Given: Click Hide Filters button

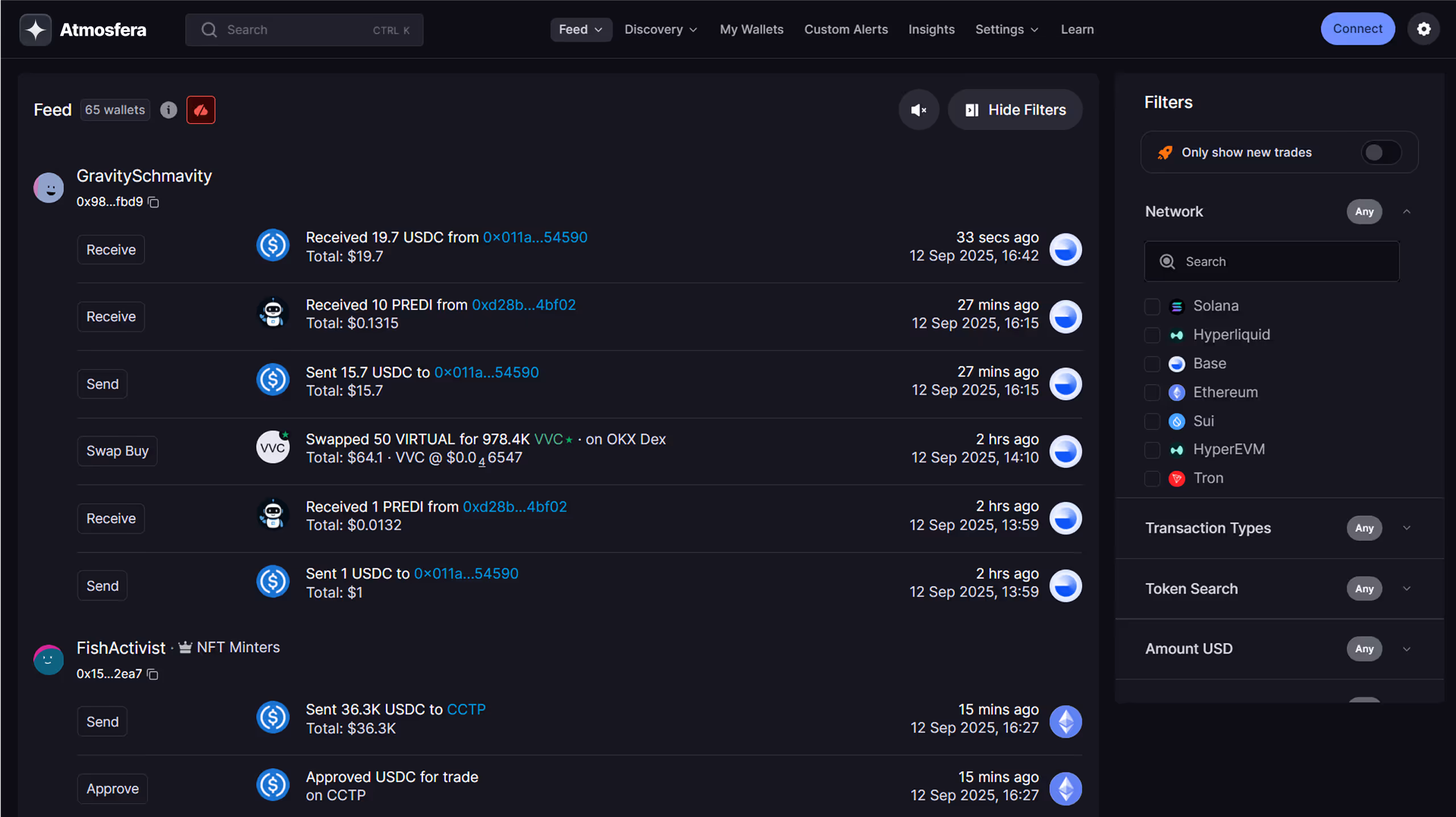Looking at the screenshot, I should [x=1015, y=110].
